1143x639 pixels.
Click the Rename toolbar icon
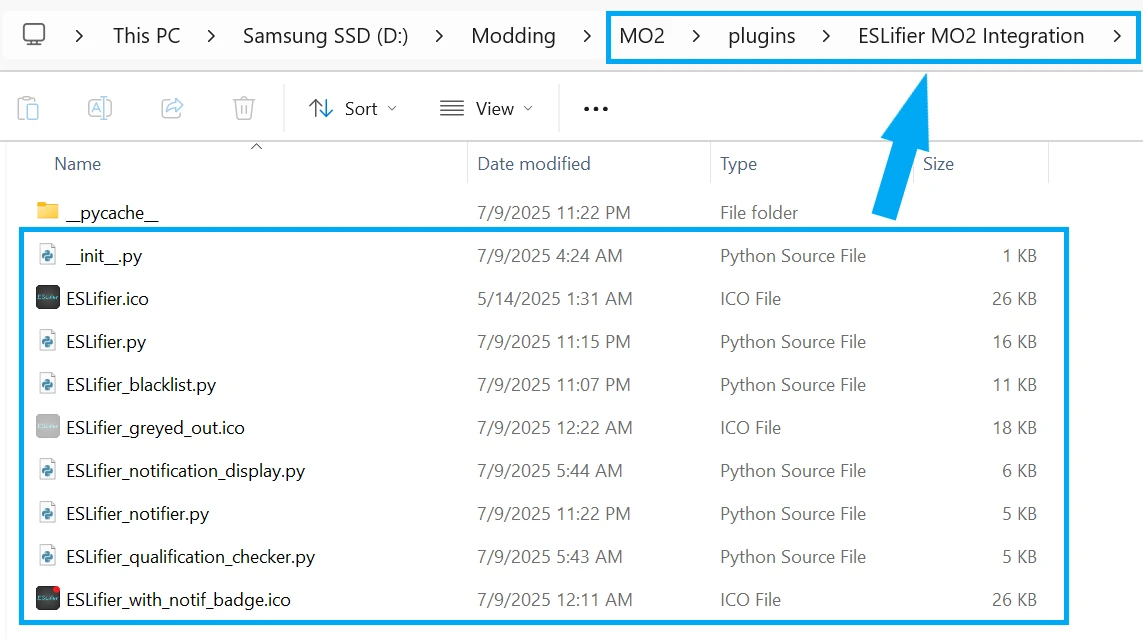[100, 109]
